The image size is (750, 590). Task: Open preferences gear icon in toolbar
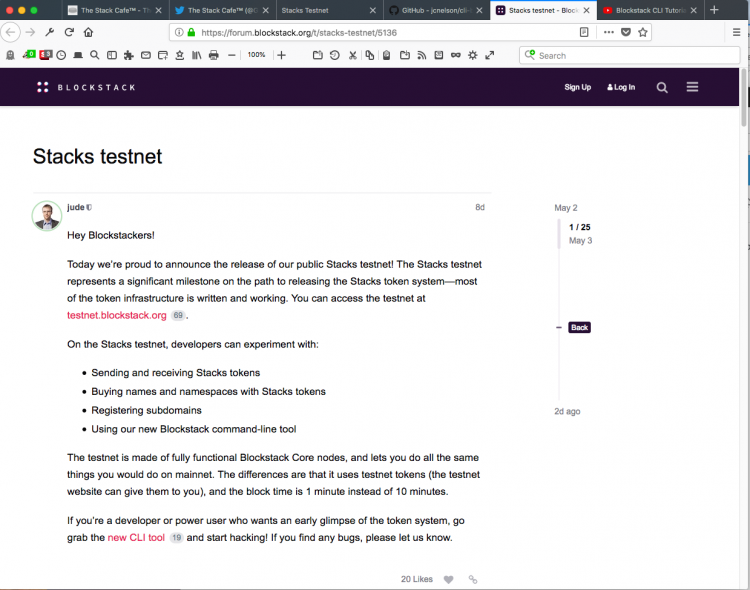[x=473, y=55]
